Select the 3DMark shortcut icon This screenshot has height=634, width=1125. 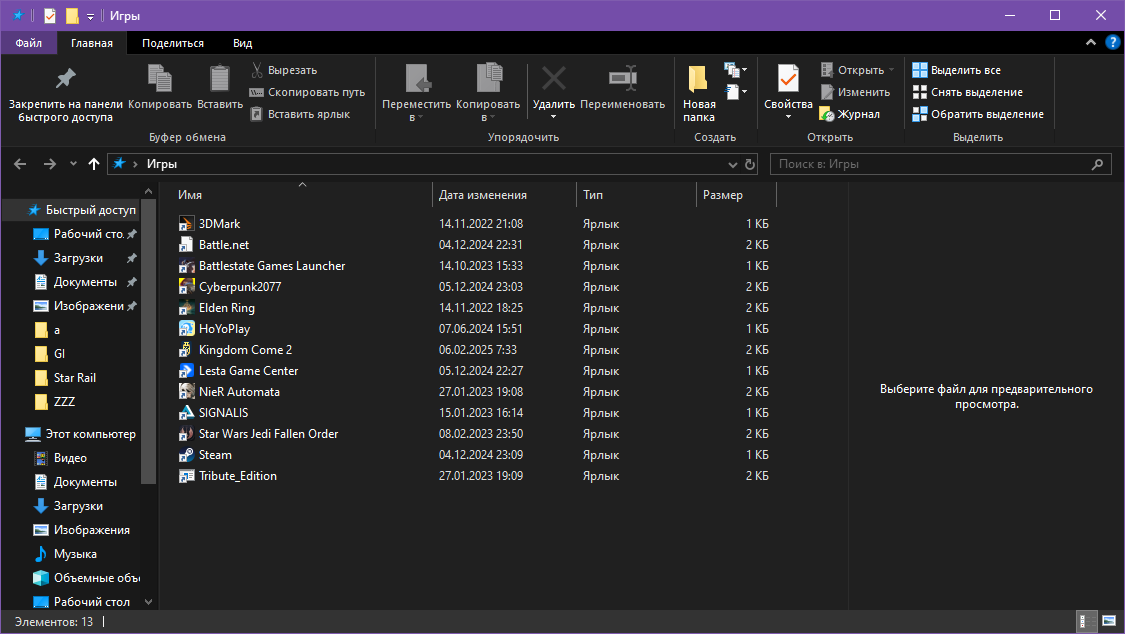tap(186, 224)
